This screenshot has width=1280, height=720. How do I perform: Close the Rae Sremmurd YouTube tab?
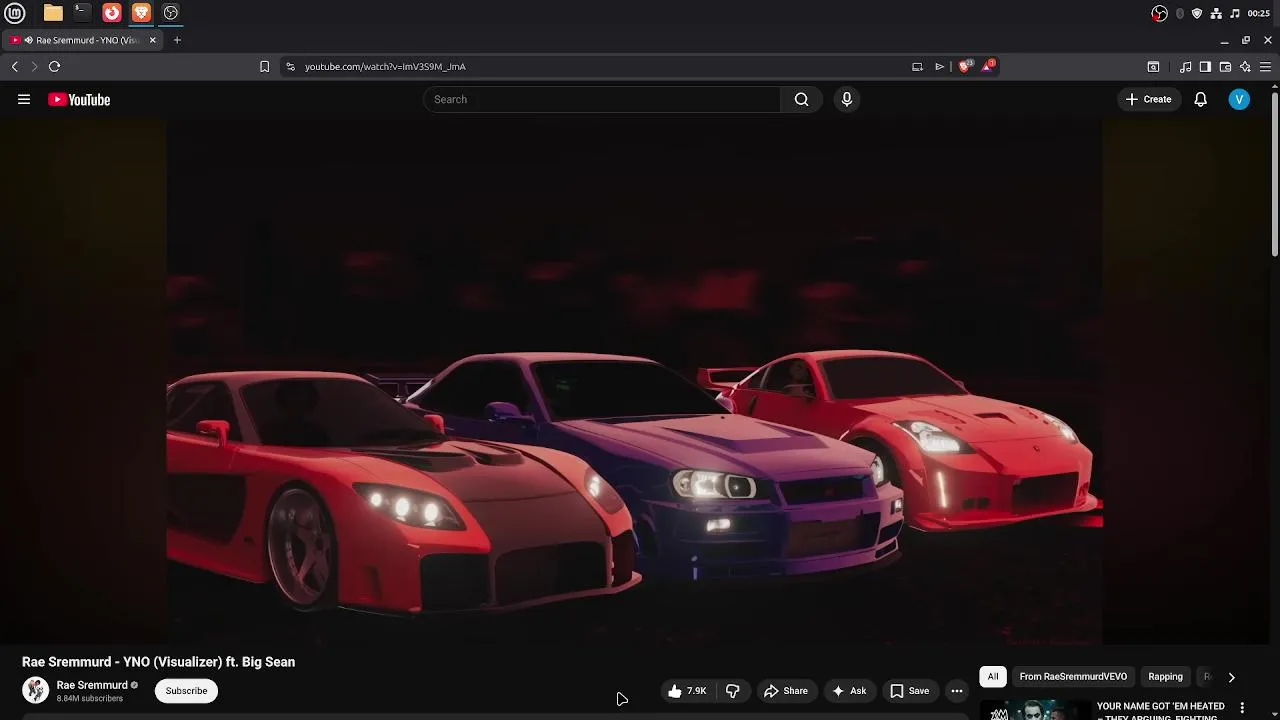tap(153, 40)
